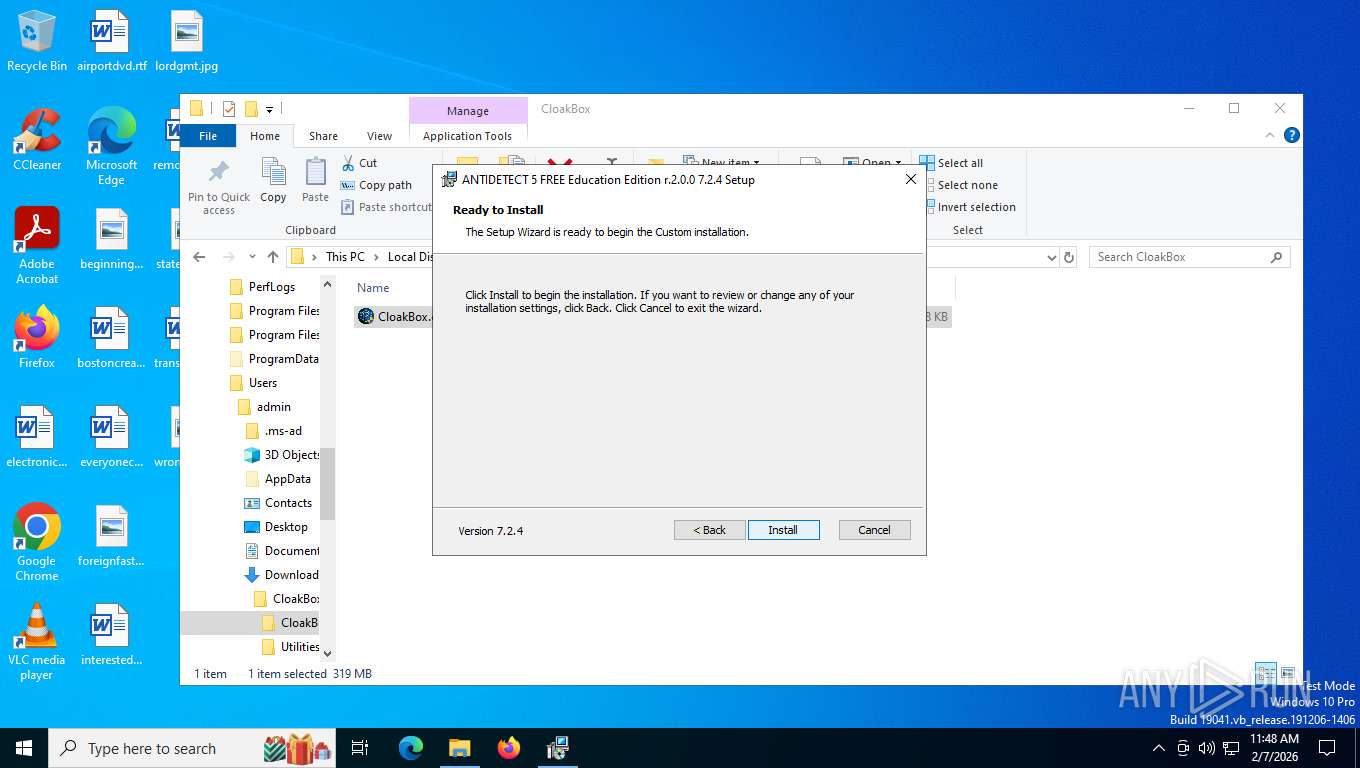Image resolution: width=1360 pixels, height=768 pixels.
Task: Open Recycle Bin desktop icon
Action: [37, 42]
